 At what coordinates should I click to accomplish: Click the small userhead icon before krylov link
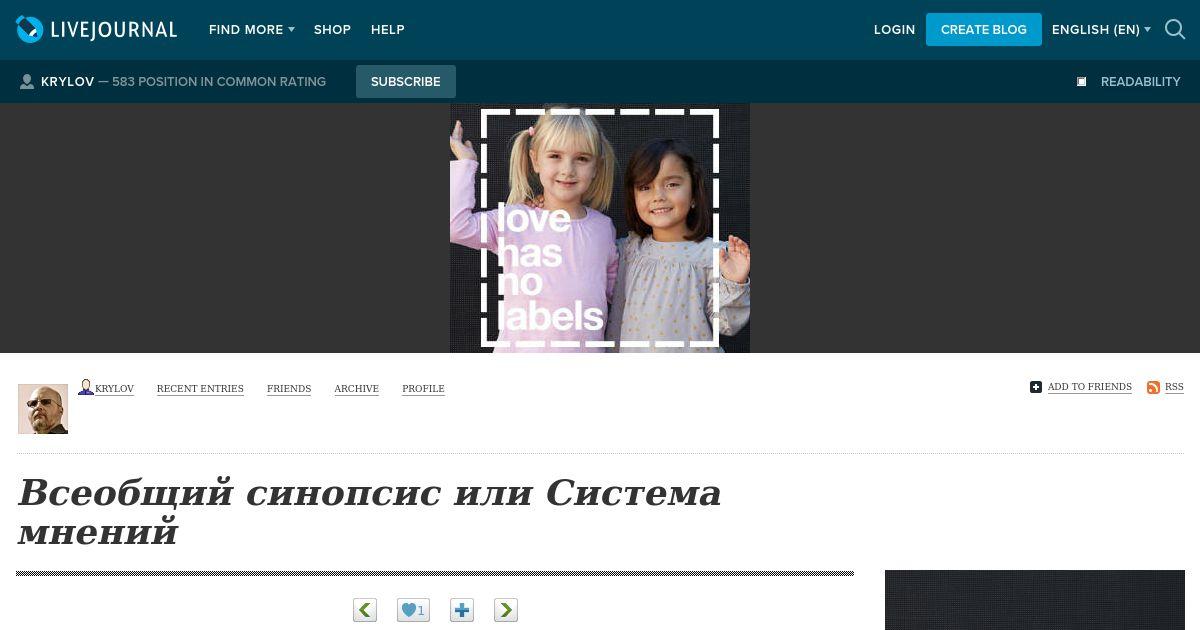(86, 387)
